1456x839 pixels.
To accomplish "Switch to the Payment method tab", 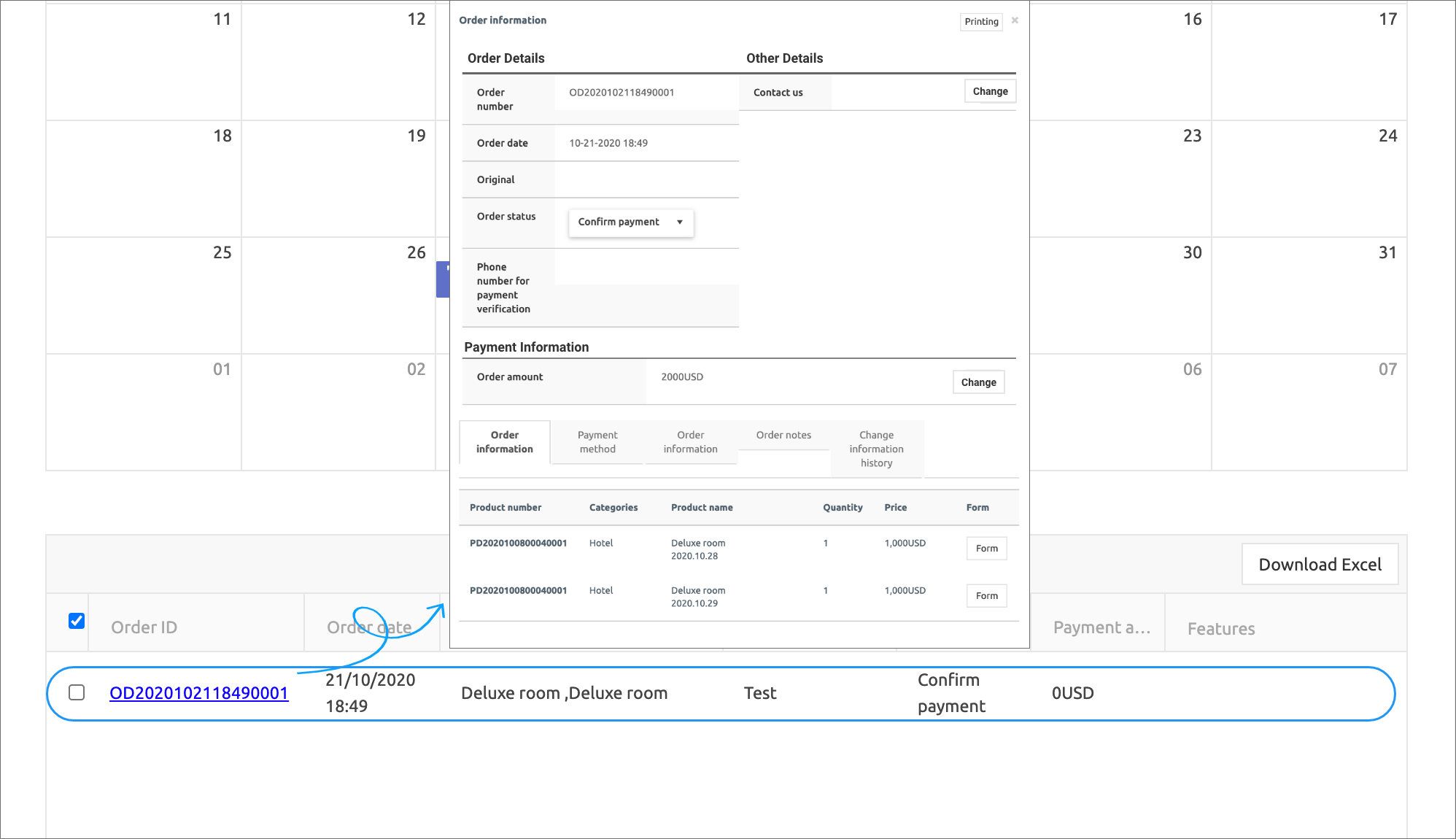I will [597, 442].
